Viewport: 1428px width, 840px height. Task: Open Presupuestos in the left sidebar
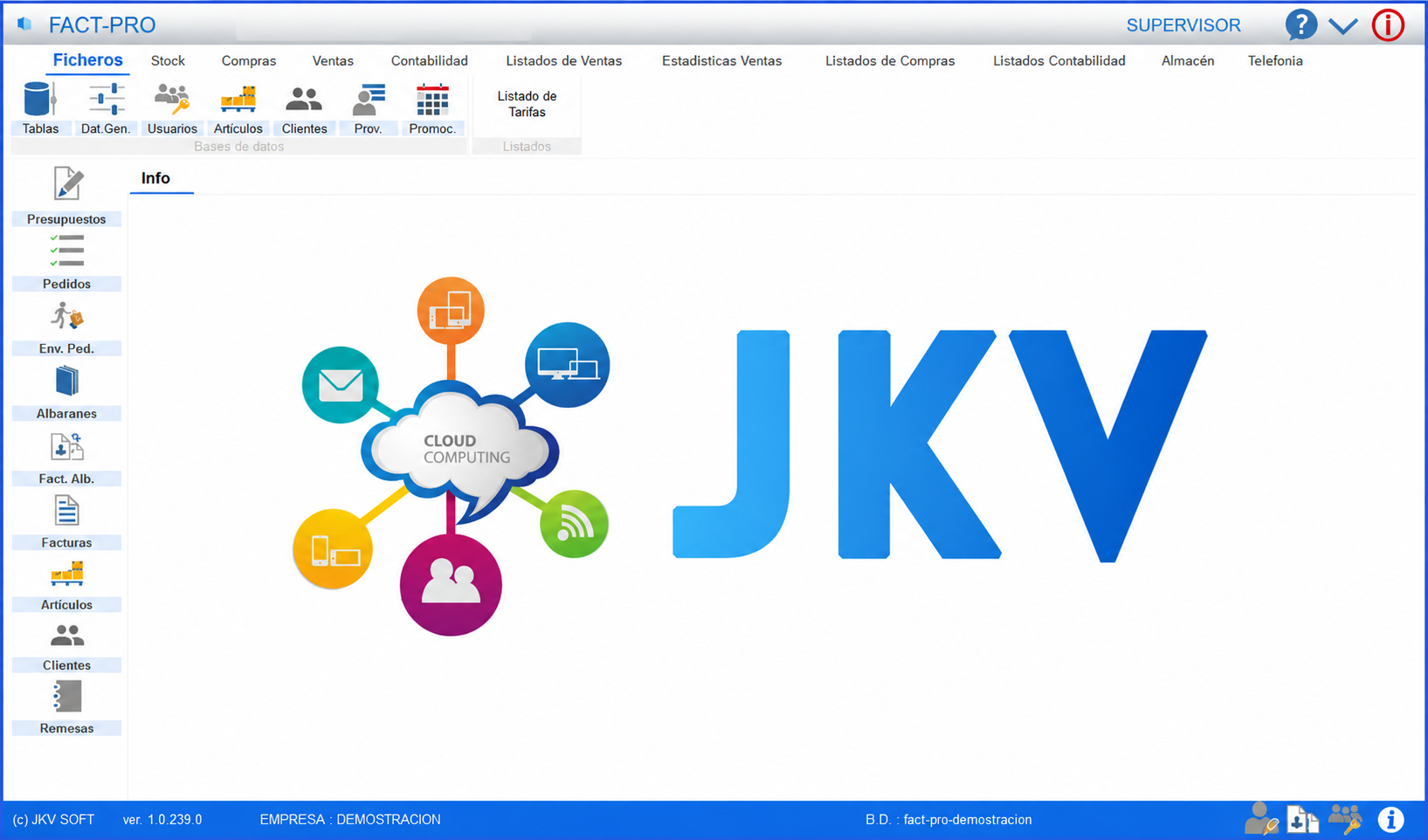[66, 196]
